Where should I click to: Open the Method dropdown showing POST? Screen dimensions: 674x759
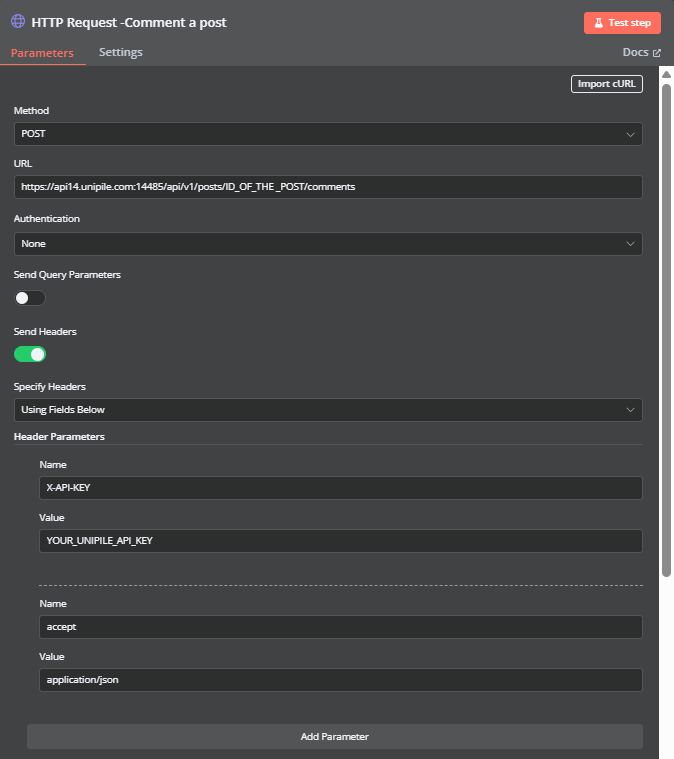coord(328,134)
